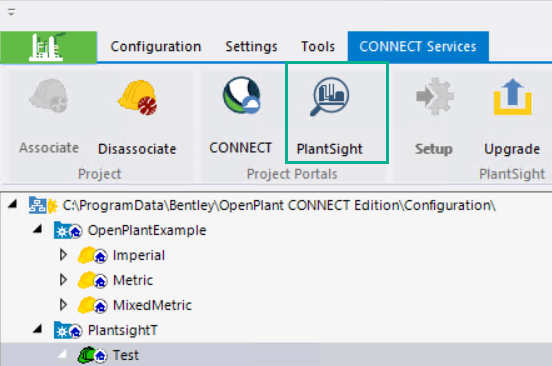Collapse the PlantsightT folder
Viewport: 552px width, 366px height.
click(x=38, y=329)
